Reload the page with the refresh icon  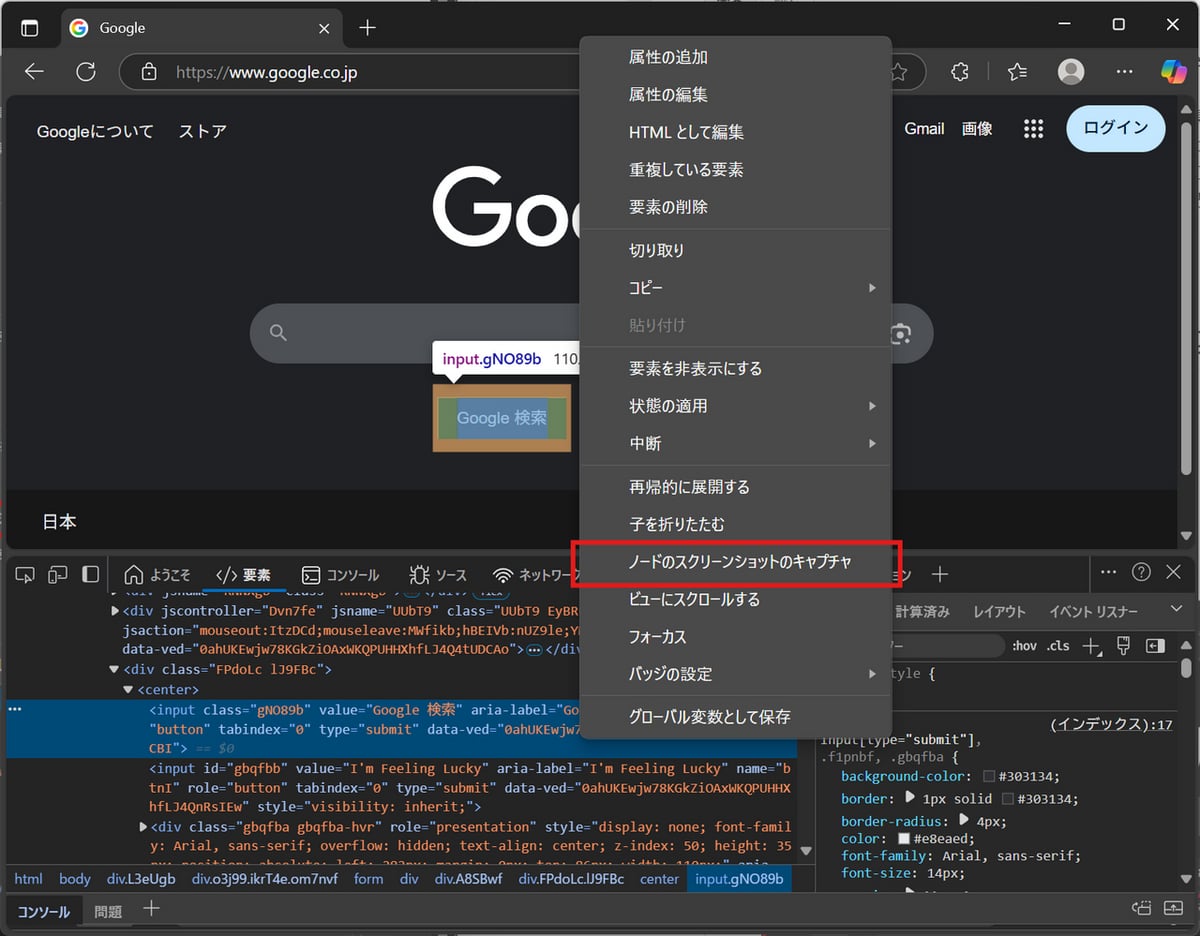pos(86,72)
